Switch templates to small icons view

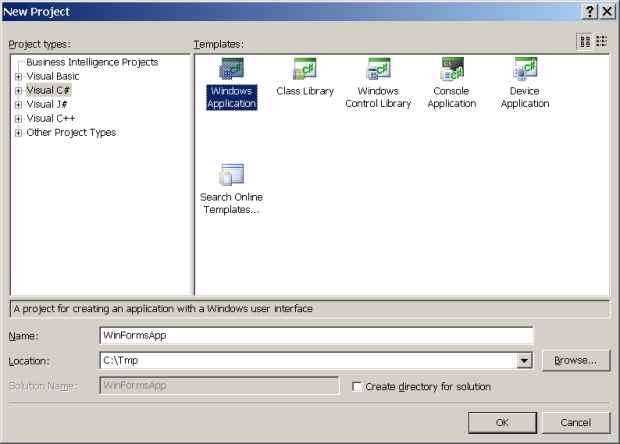(601, 41)
